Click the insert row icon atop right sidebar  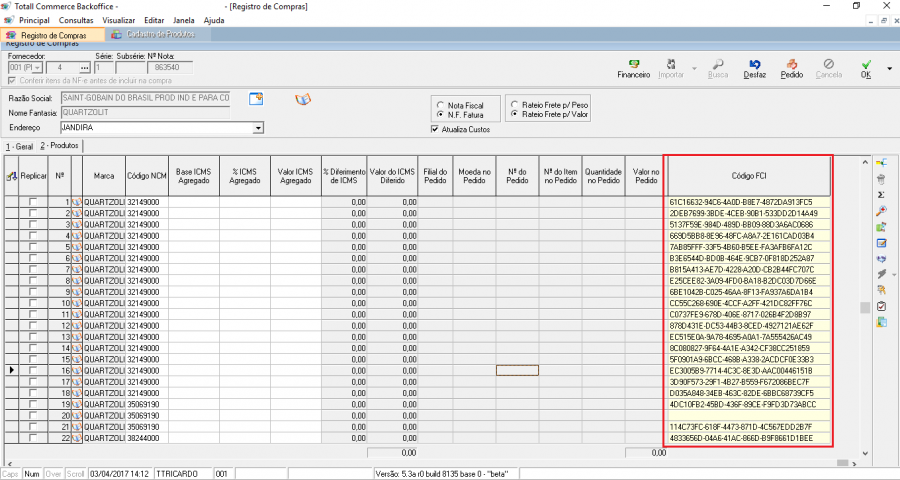coord(881,162)
